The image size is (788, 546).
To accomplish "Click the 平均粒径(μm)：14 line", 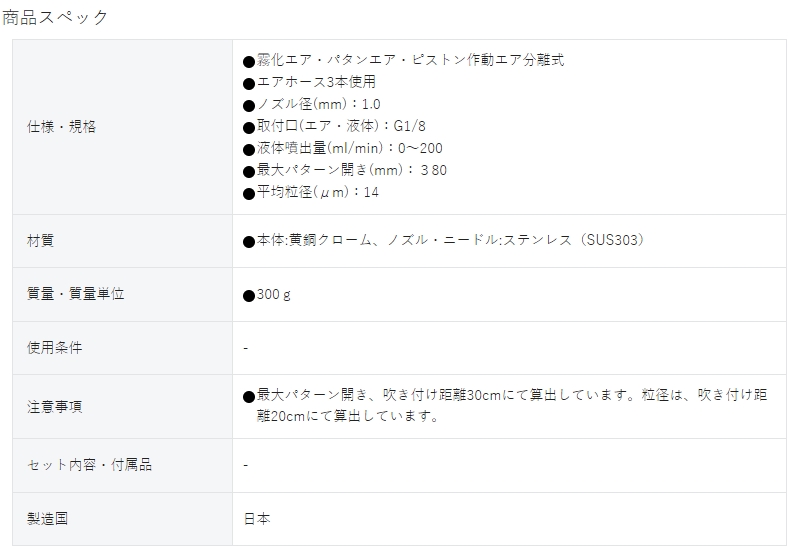I will coord(311,193).
